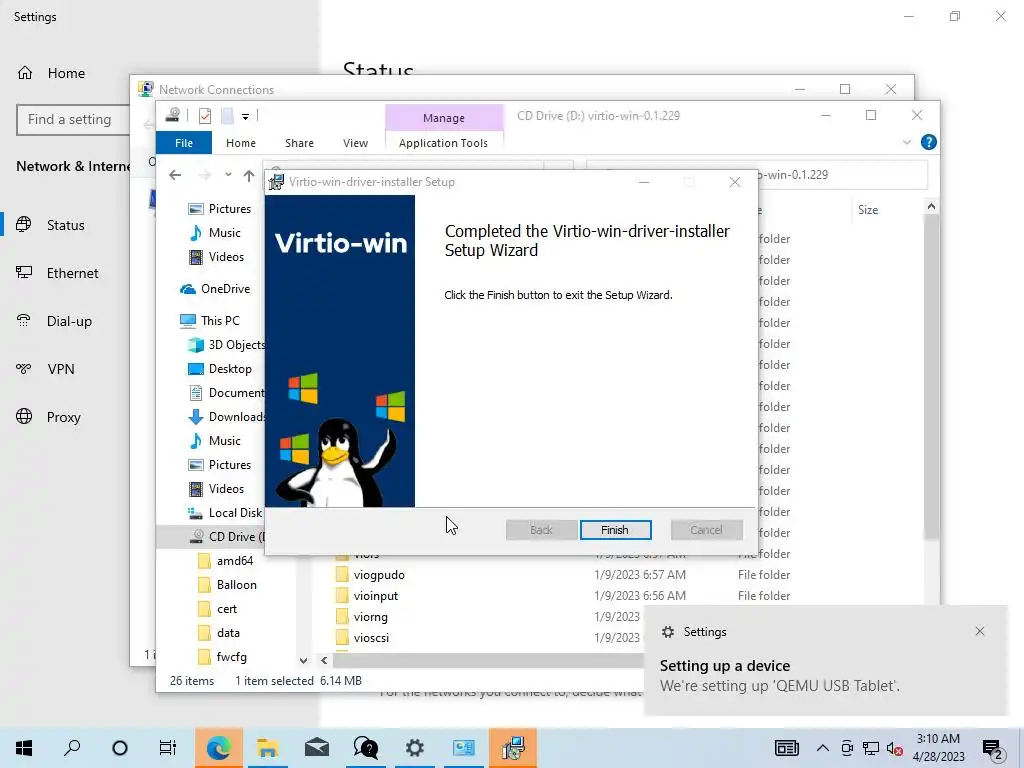Click Finish to exit the Setup Wizard
Image resolution: width=1024 pixels, height=768 pixels.
[x=615, y=530]
